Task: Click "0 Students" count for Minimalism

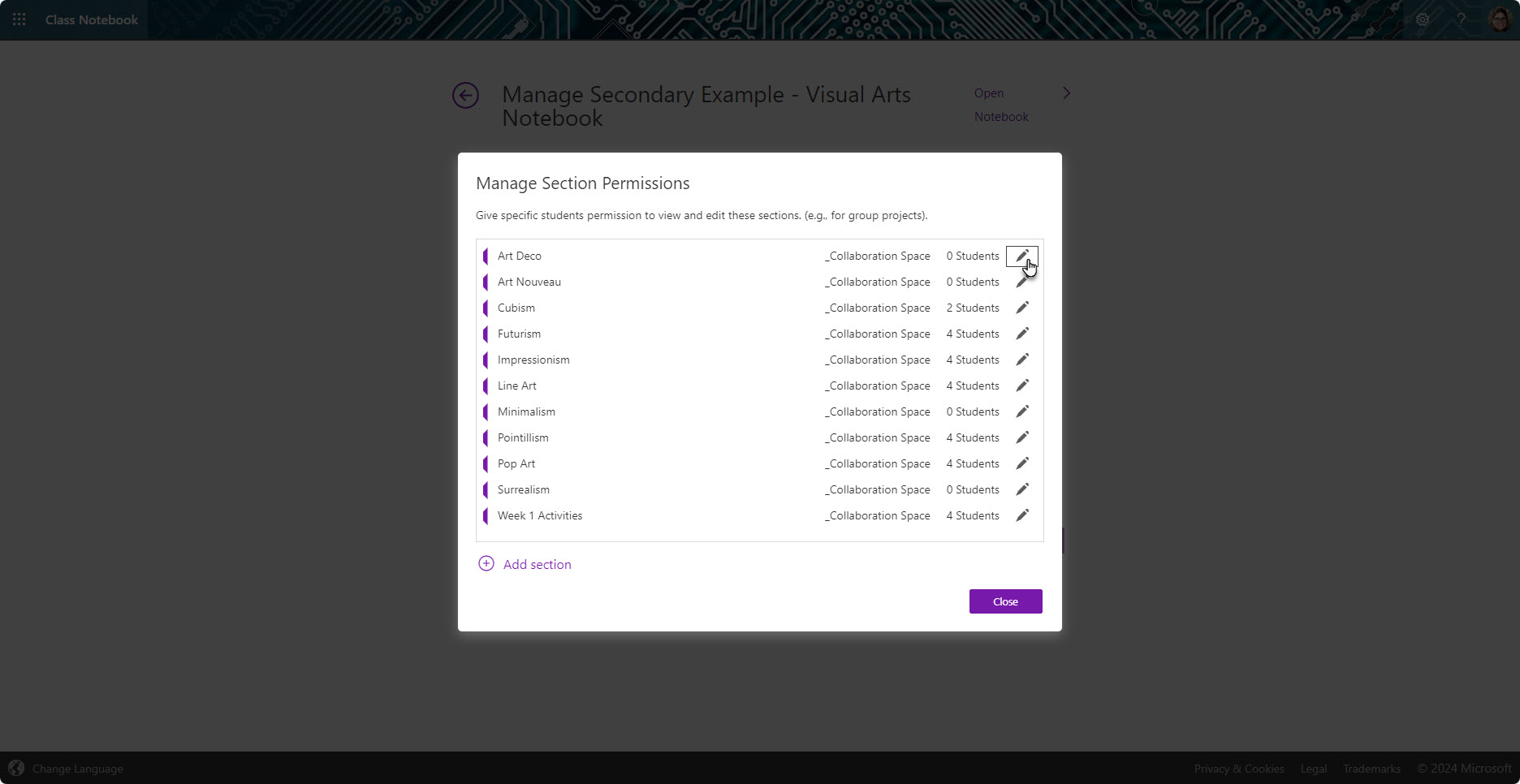Action: 973,411
